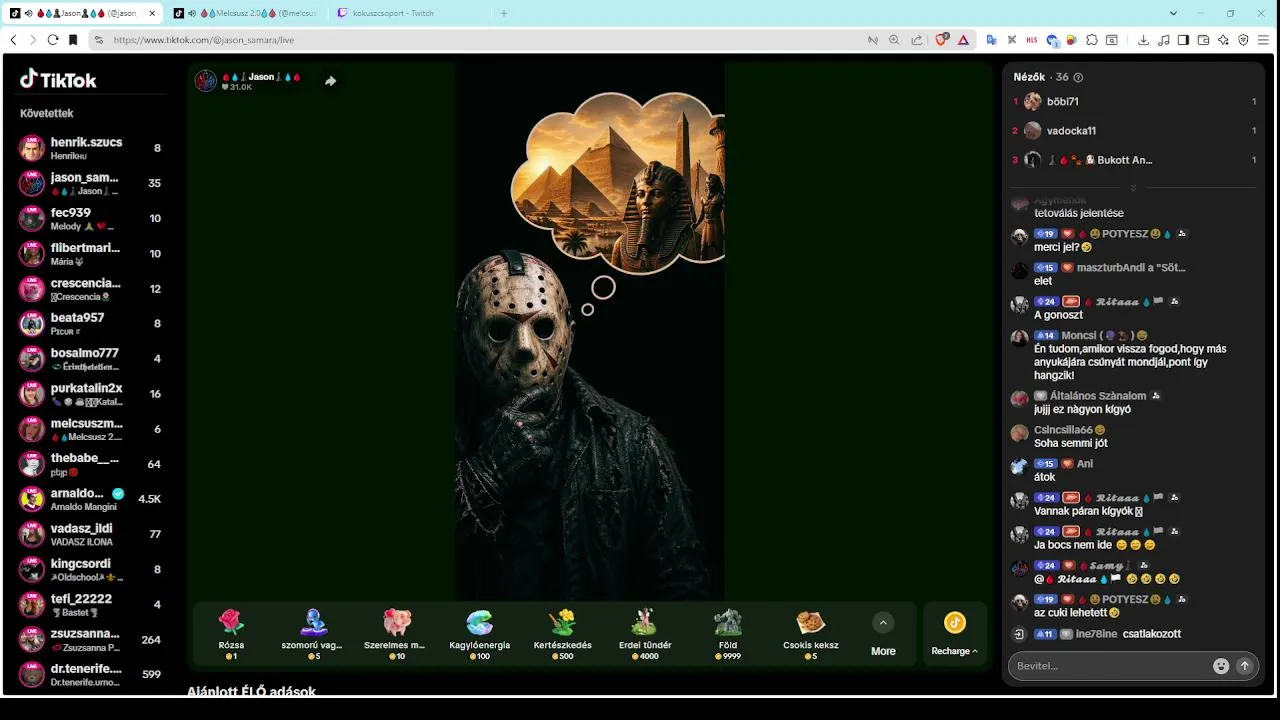
Task: Send the Csokis keksz gift
Action: pyautogui.click(x=811, y=634)
